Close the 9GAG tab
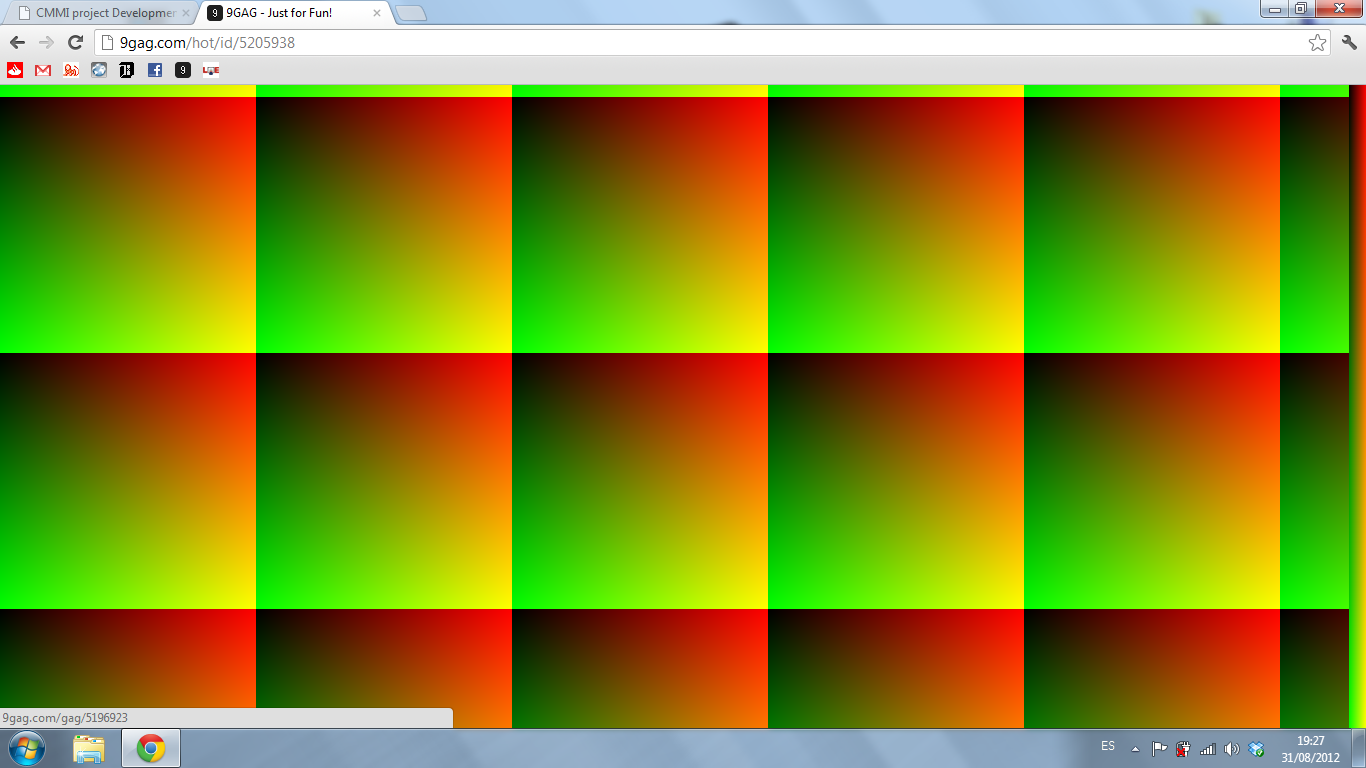Image resolution: width=1366 pixels, height=768 pixels. coord(377,14)
